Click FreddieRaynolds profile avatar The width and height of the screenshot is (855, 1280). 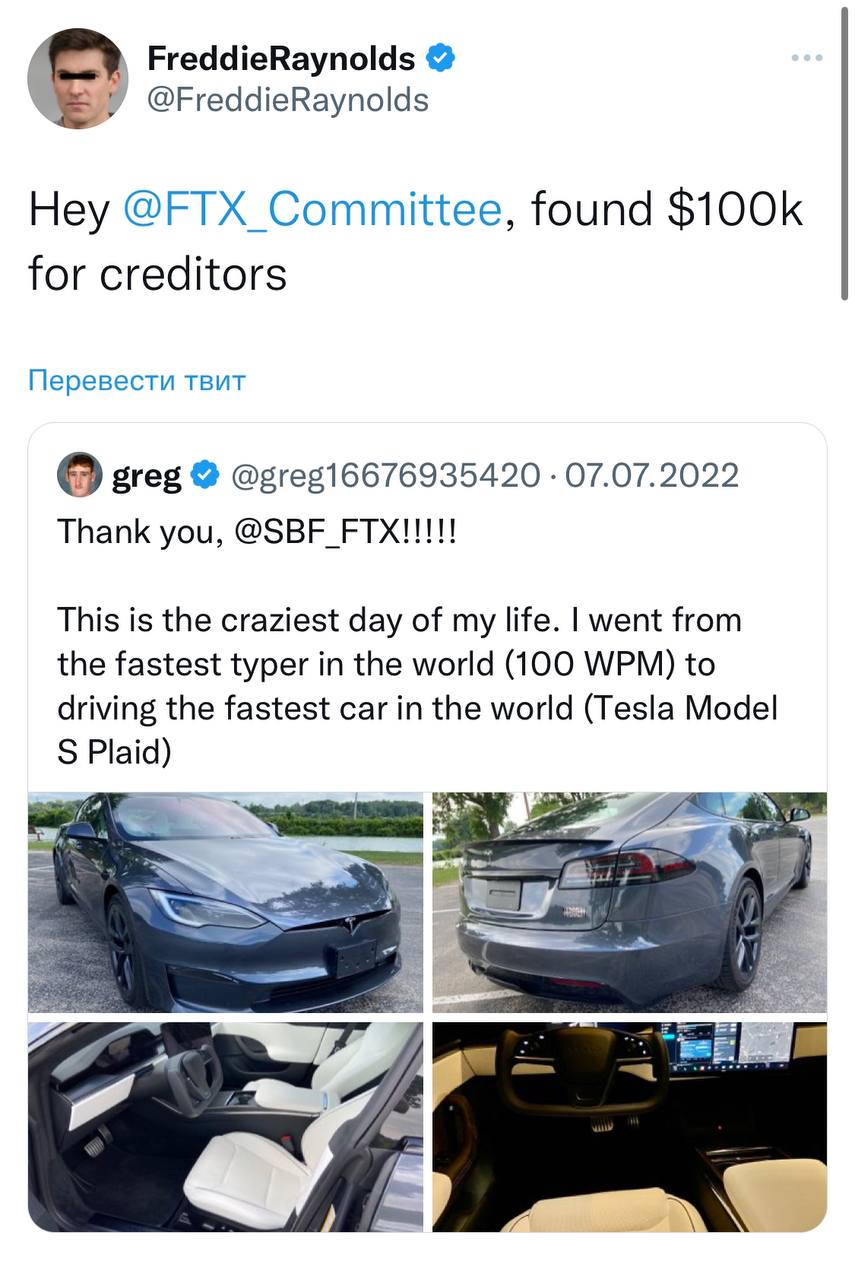[77, 78]
